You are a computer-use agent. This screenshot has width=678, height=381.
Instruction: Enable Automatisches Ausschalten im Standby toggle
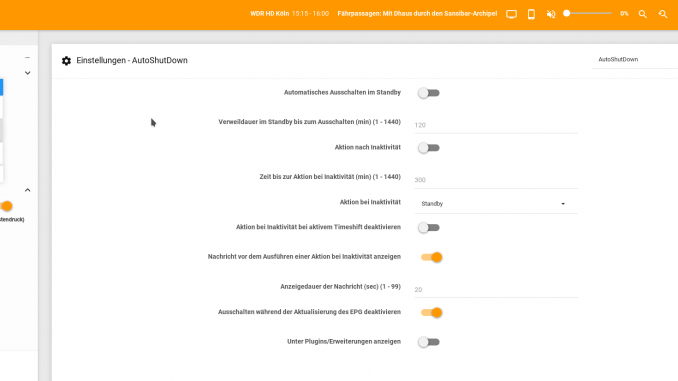[x=429, y=93]
